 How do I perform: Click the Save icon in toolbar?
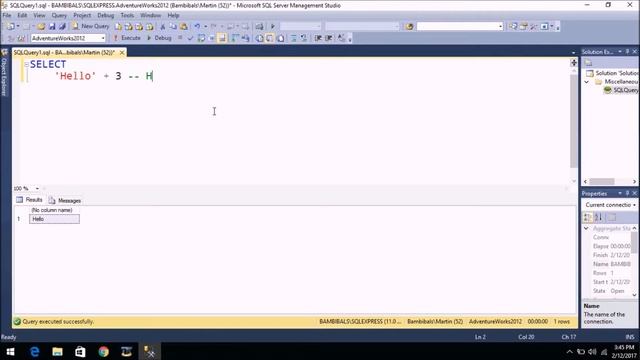point(52,26)
